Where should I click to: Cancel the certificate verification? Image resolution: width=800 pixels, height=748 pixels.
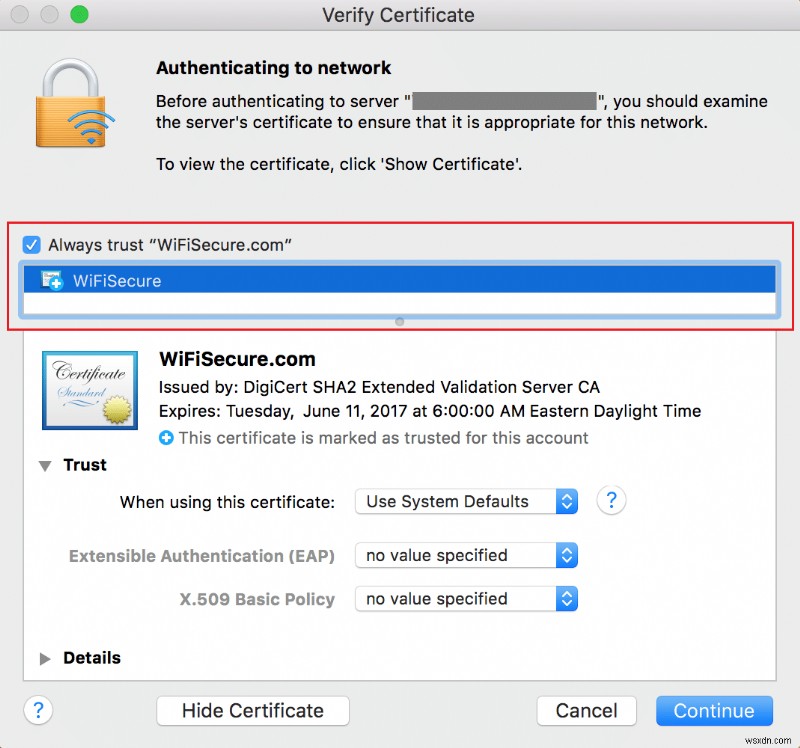586,710
